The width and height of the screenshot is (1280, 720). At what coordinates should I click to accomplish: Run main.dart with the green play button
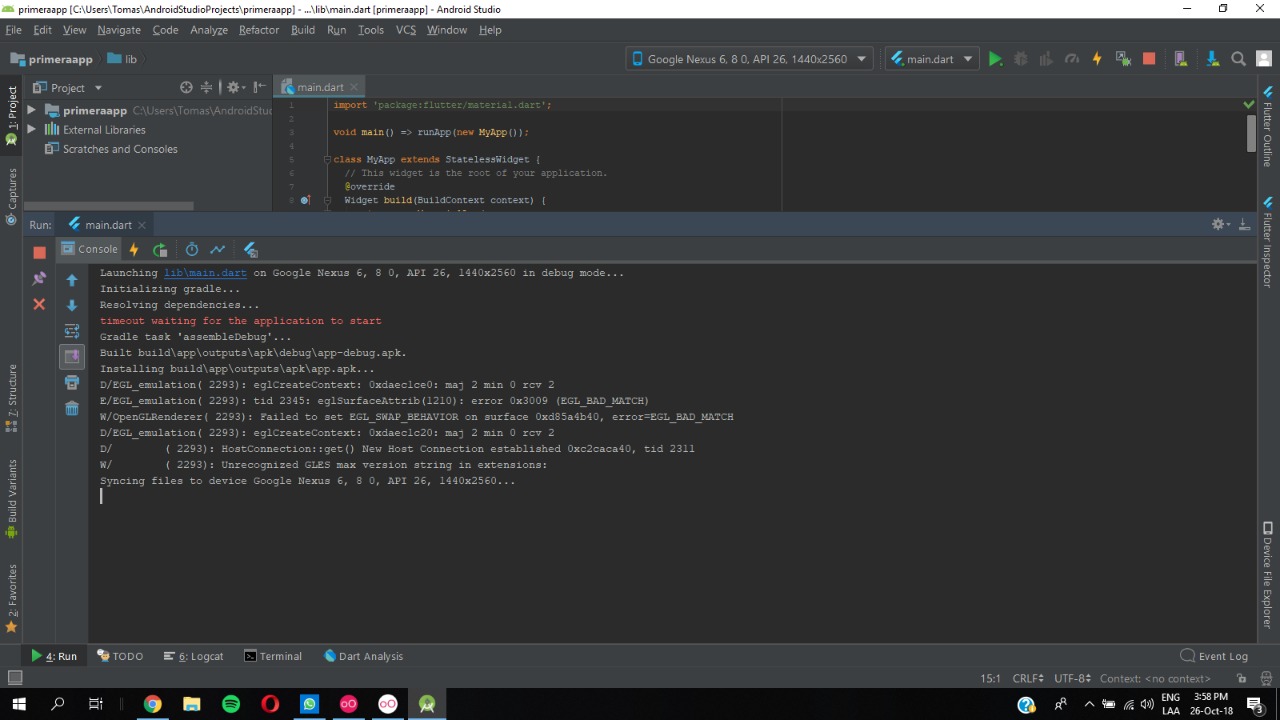click(x=995, y=59)
